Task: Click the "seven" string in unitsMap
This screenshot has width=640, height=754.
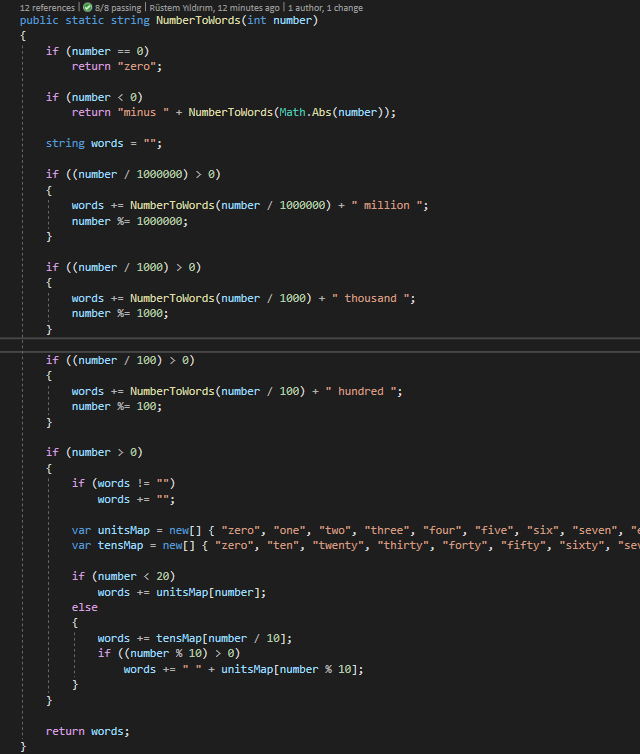Action: click(595, 530)
